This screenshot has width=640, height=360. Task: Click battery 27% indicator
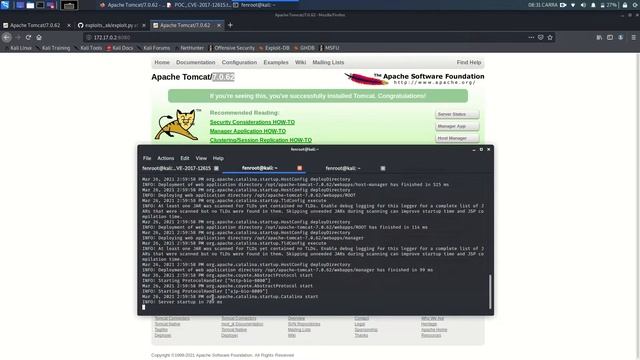tap(609, 5)
